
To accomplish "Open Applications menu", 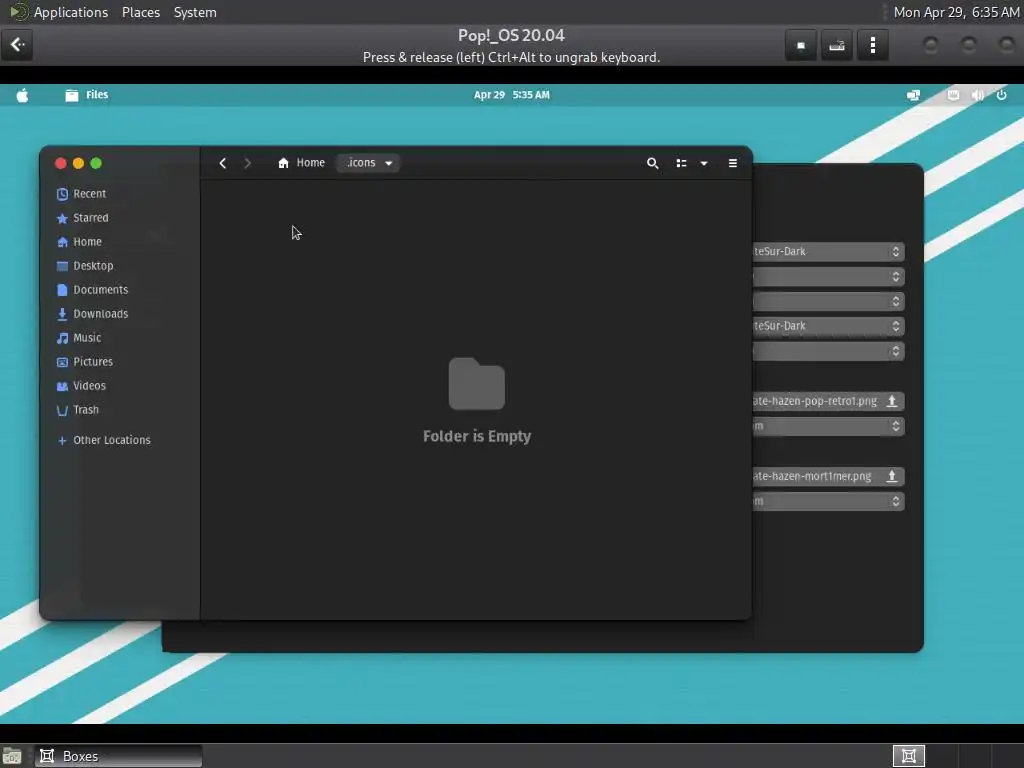I will [x=71, y=12].
